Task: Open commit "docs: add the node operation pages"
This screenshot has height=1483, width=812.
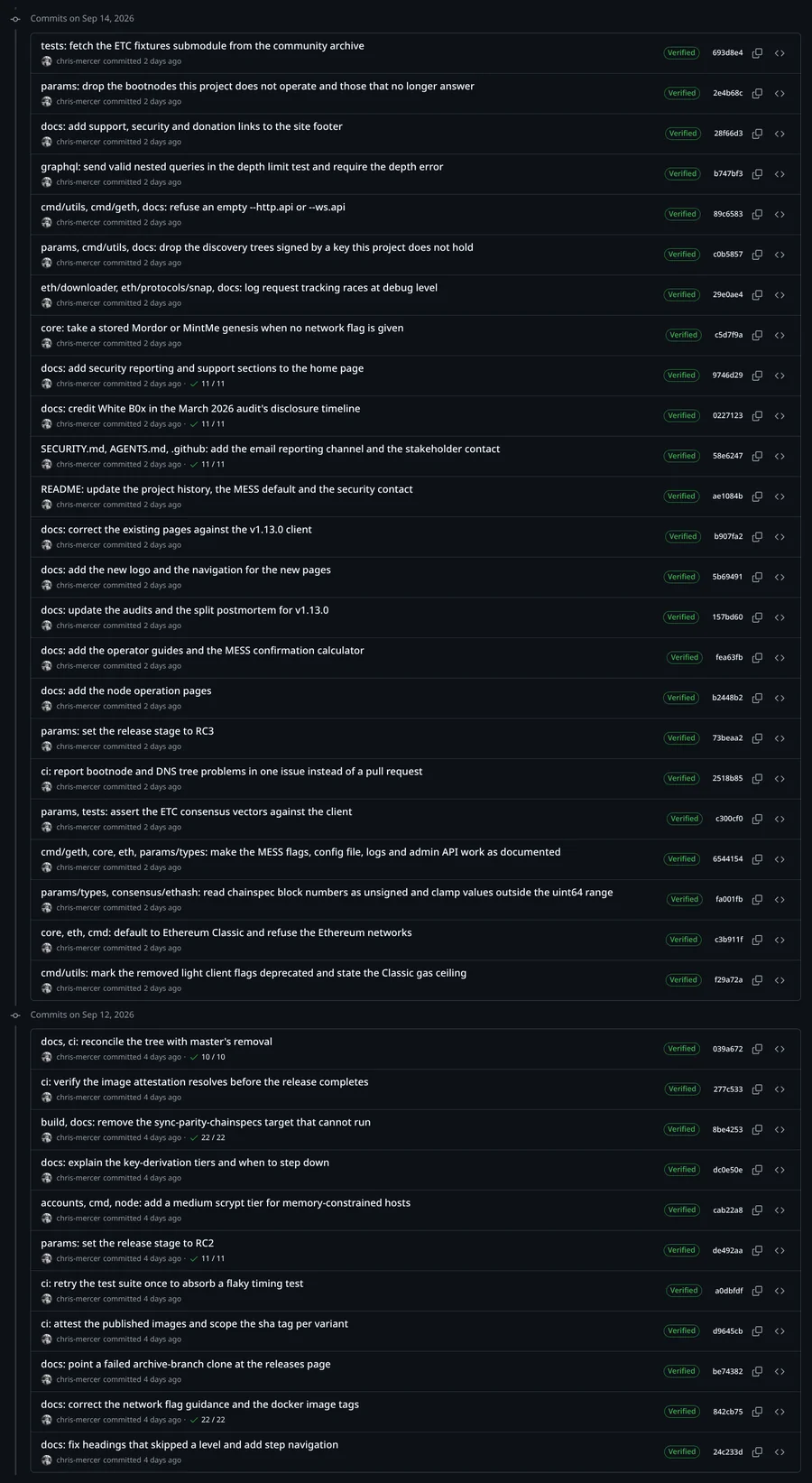Action: [126, 691]
